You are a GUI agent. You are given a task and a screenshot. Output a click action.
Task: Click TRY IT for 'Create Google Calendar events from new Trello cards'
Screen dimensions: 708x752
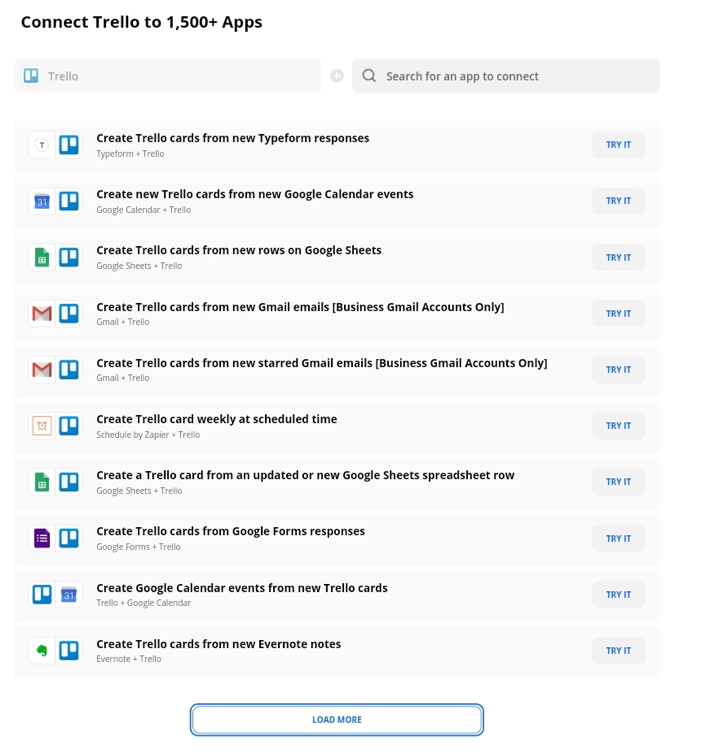point(618,595)
